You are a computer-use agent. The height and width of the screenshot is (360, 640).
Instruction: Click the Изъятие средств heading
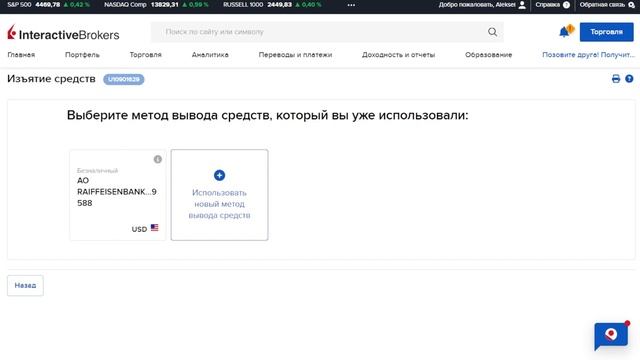(x=51, y=79)
